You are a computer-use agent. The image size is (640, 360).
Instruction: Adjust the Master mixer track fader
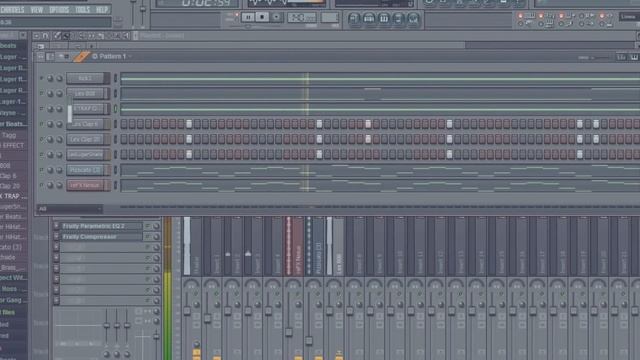coord(187,311)
